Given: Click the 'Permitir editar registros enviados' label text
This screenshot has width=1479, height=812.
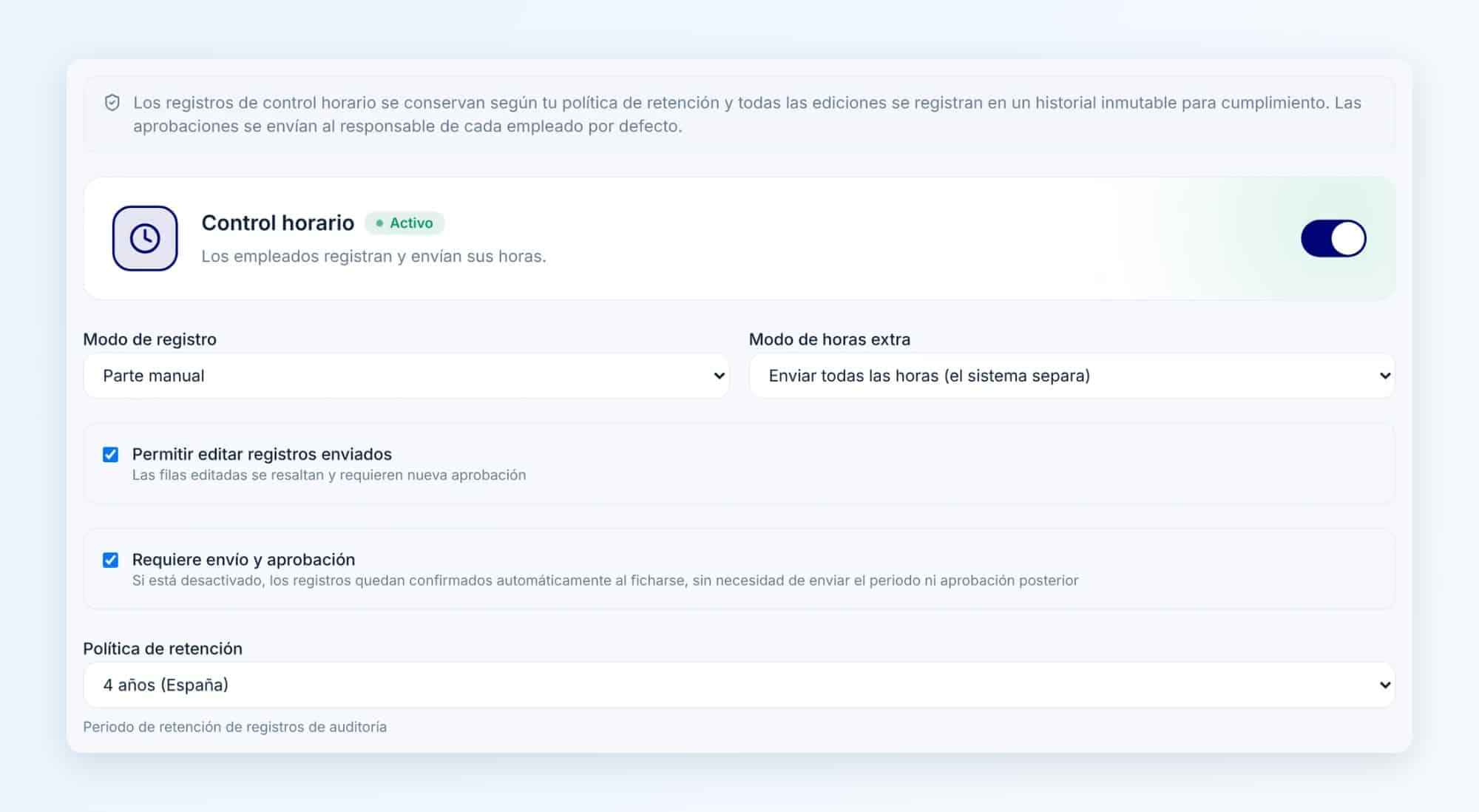Looking at the screenshot, I should coord(262,454).
